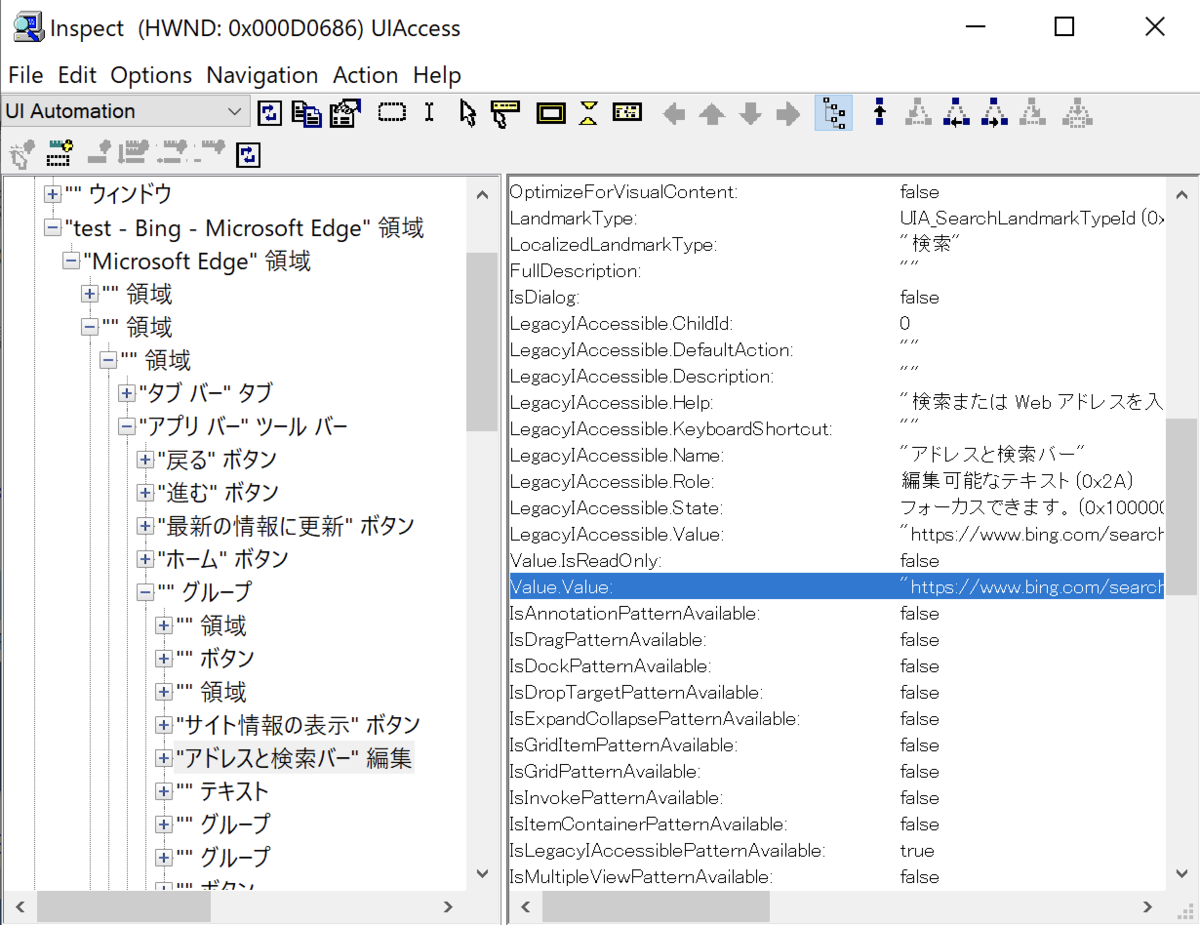
Task: Open the Help menu
Action: click(x=437, y=75)
